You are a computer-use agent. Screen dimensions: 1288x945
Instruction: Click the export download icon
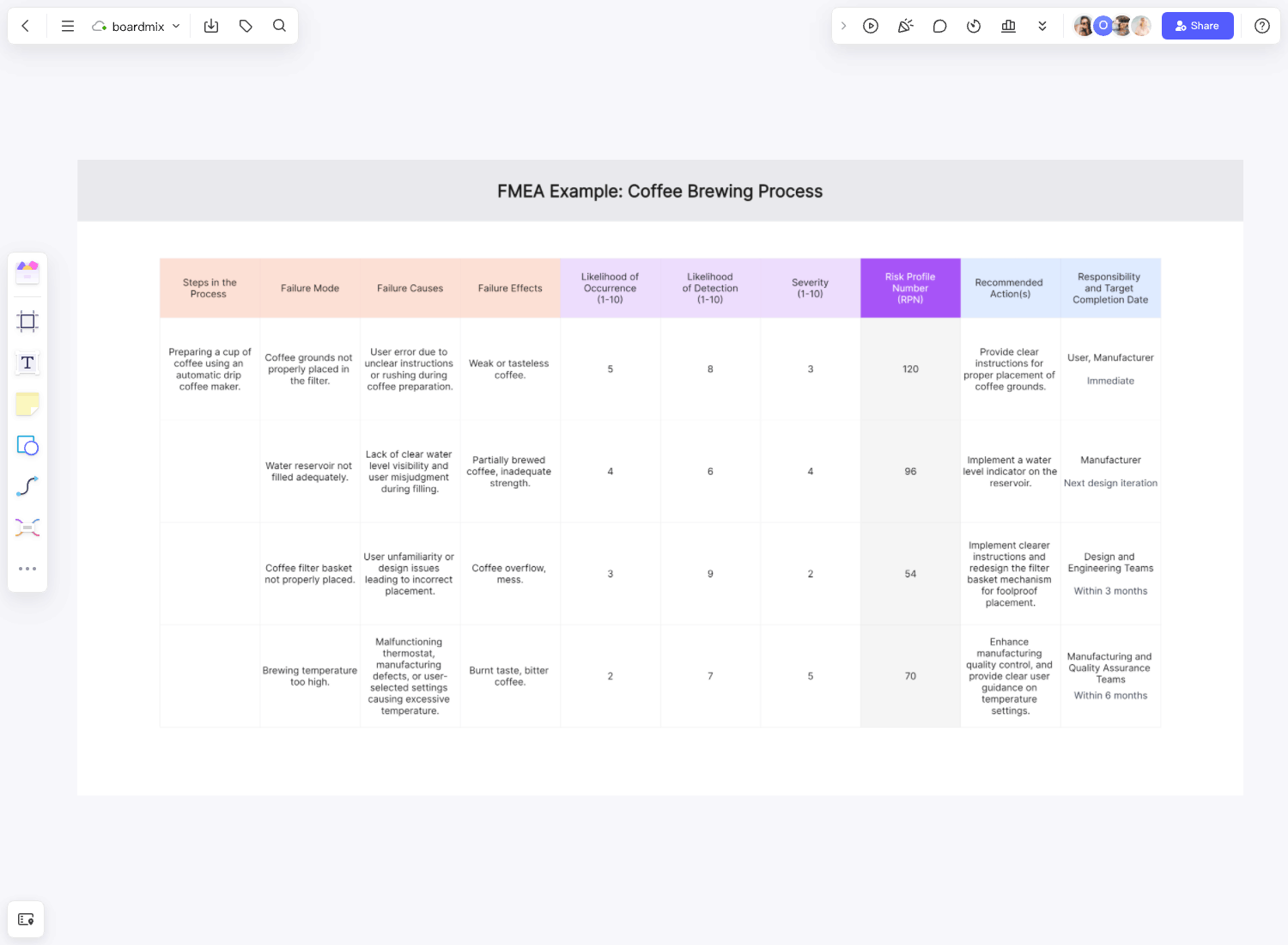pos(211,26)
